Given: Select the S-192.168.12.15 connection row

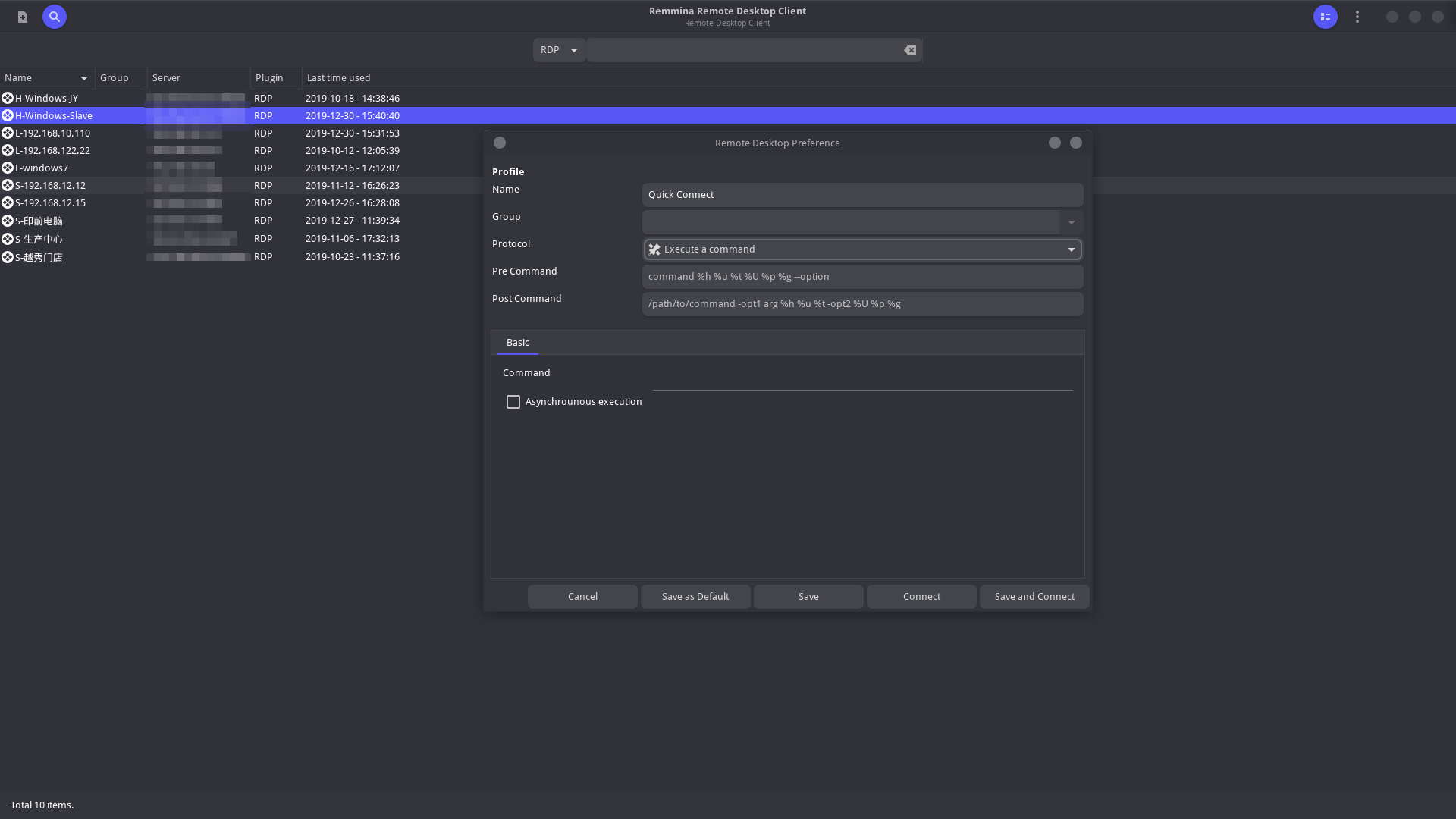Looking at the screenshot, I should [x=50, y=203].
